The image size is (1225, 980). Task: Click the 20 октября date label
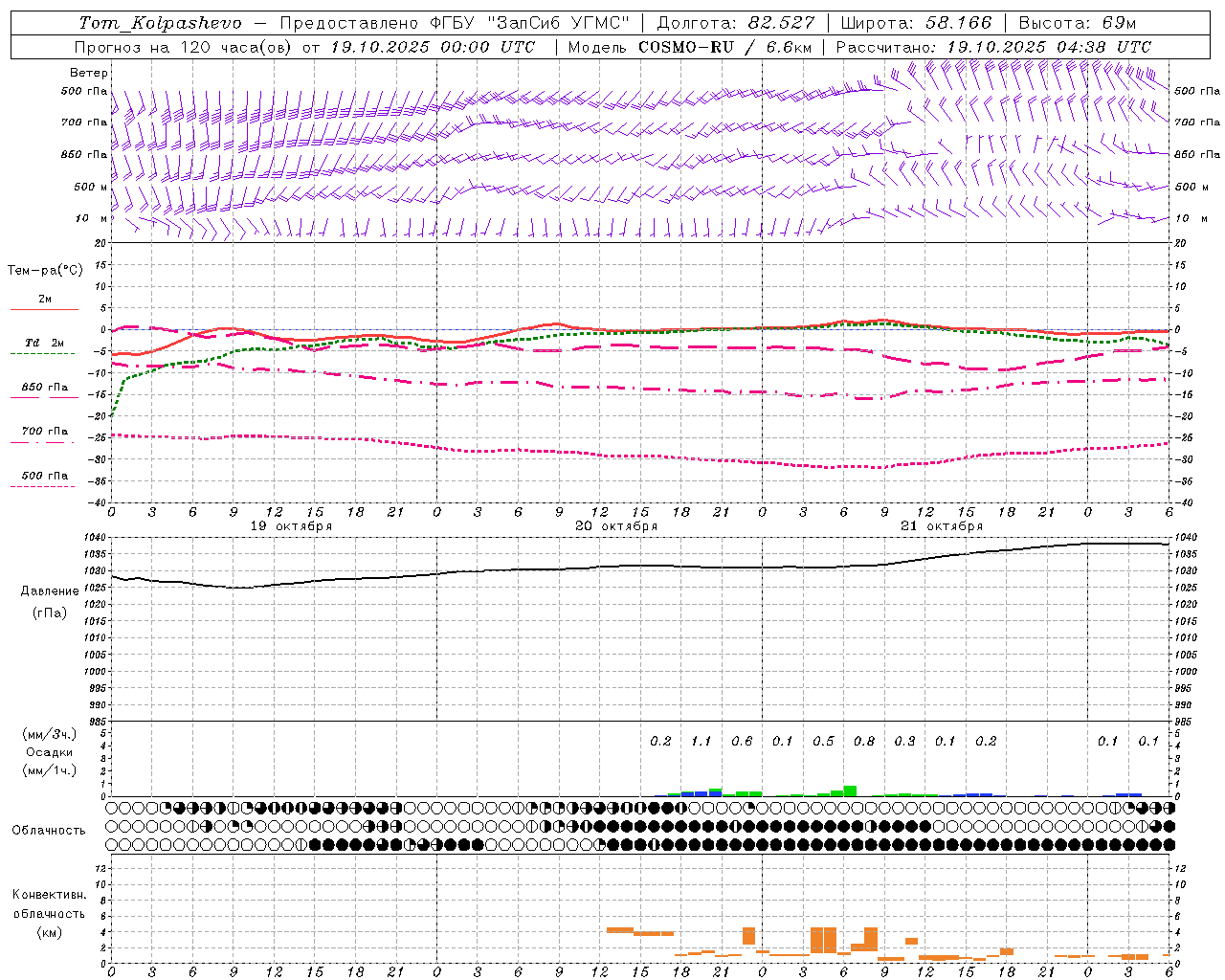616,525
